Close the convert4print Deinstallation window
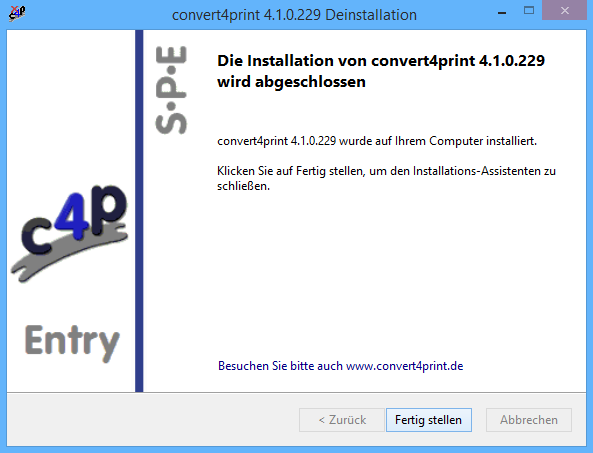593x453 pixels. (564, 10)
